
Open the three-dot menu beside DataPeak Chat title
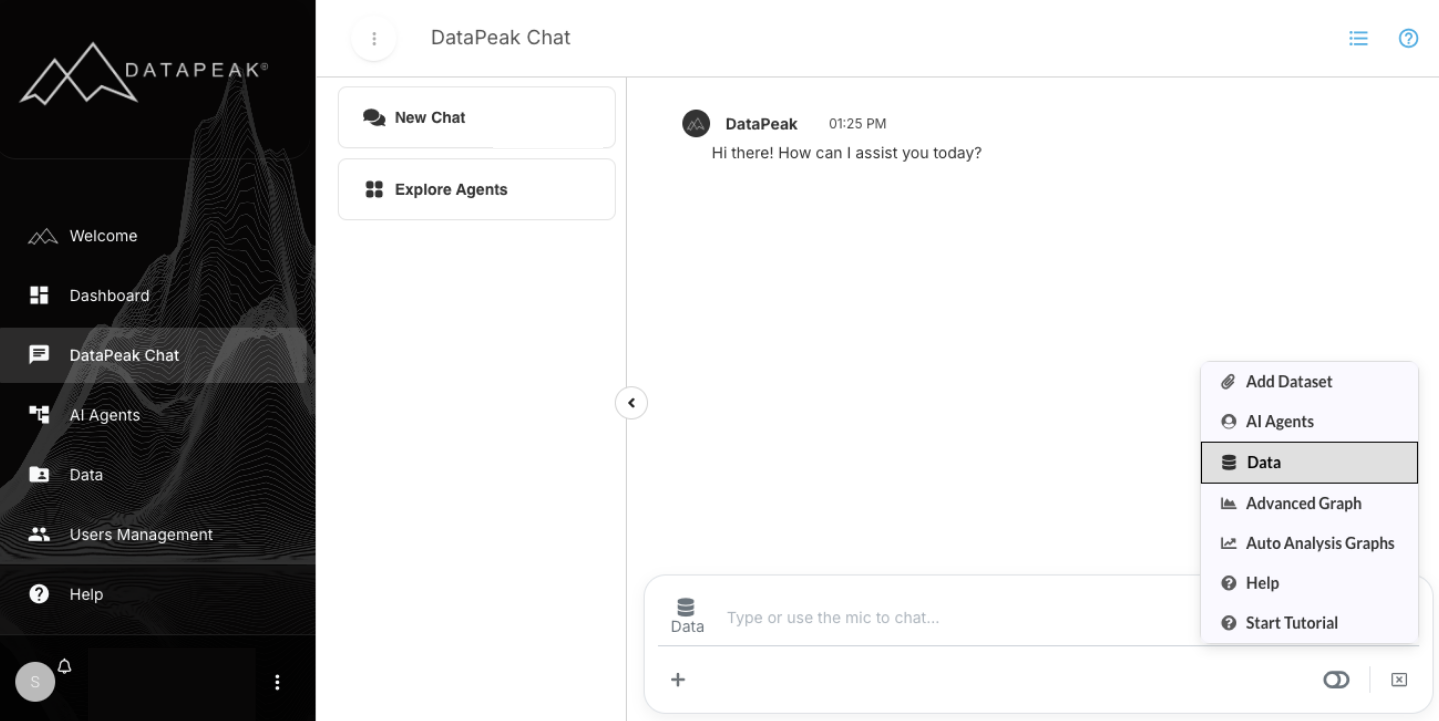click(x=373, y=38)
